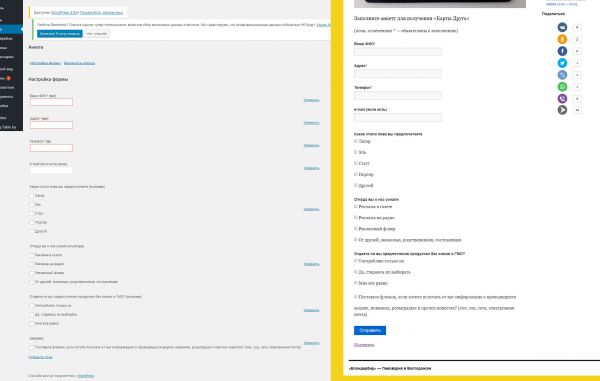Screen dimensions: 600x381
Task: Share the page via WhatsApp
Action: click(562, 86)
